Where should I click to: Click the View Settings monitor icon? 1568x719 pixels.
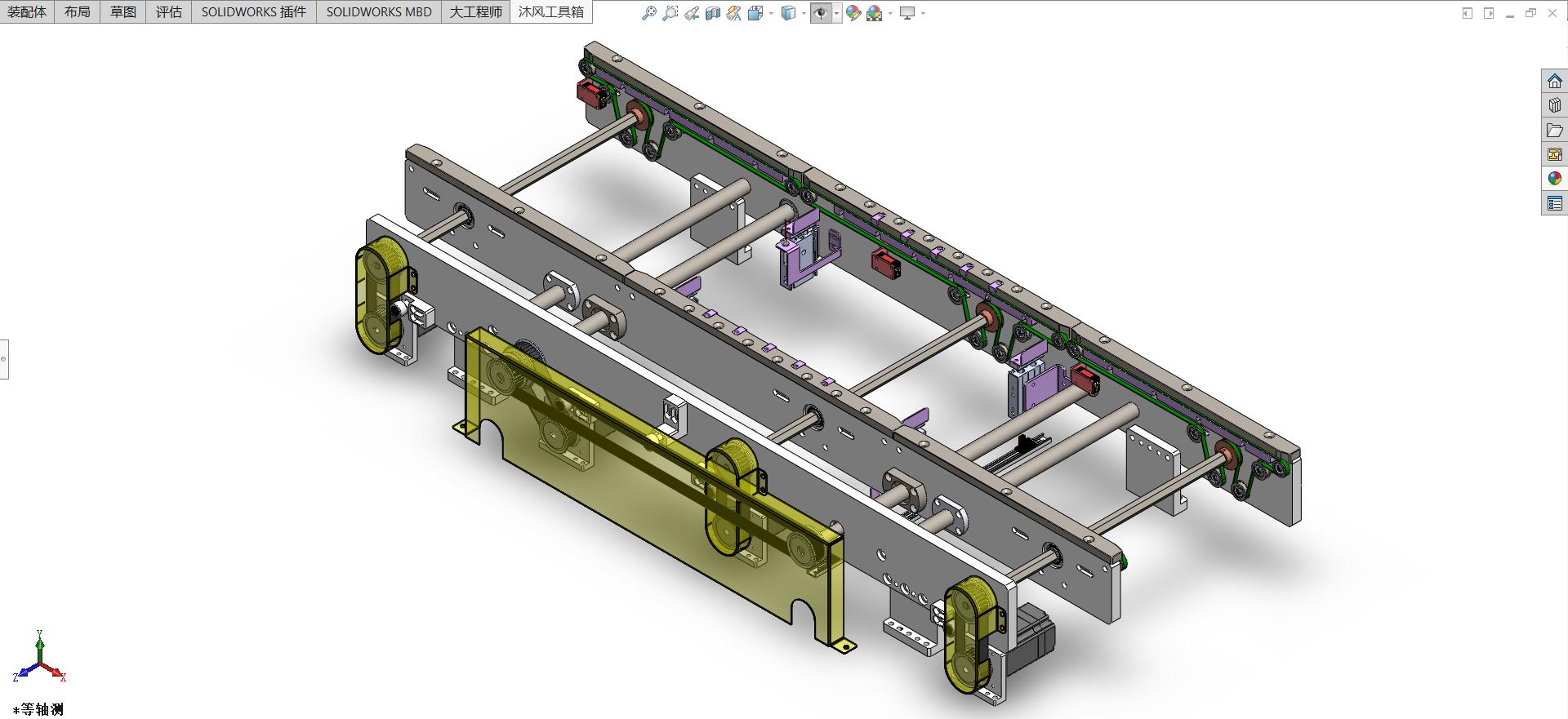907,13
